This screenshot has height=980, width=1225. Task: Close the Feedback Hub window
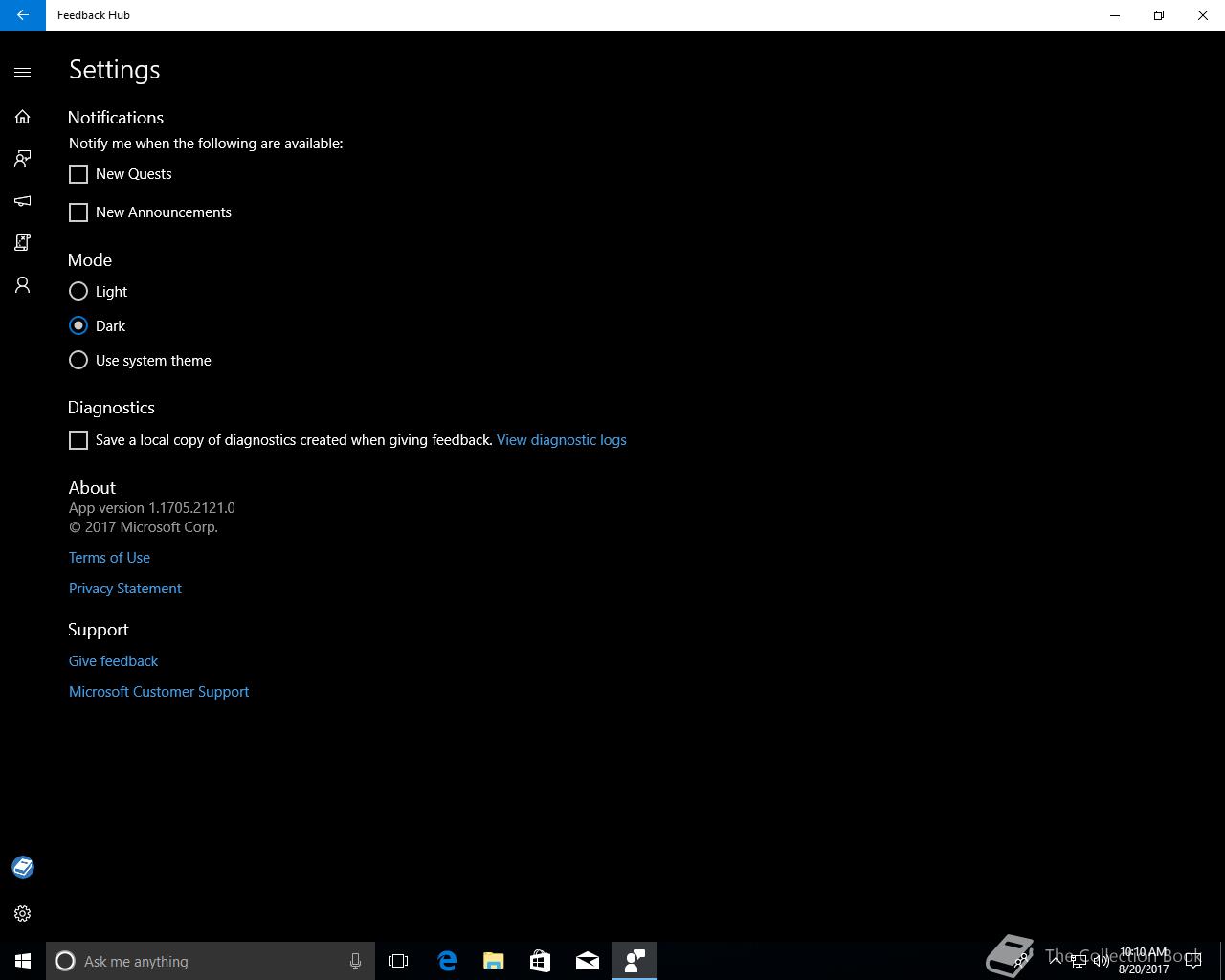1203,15
